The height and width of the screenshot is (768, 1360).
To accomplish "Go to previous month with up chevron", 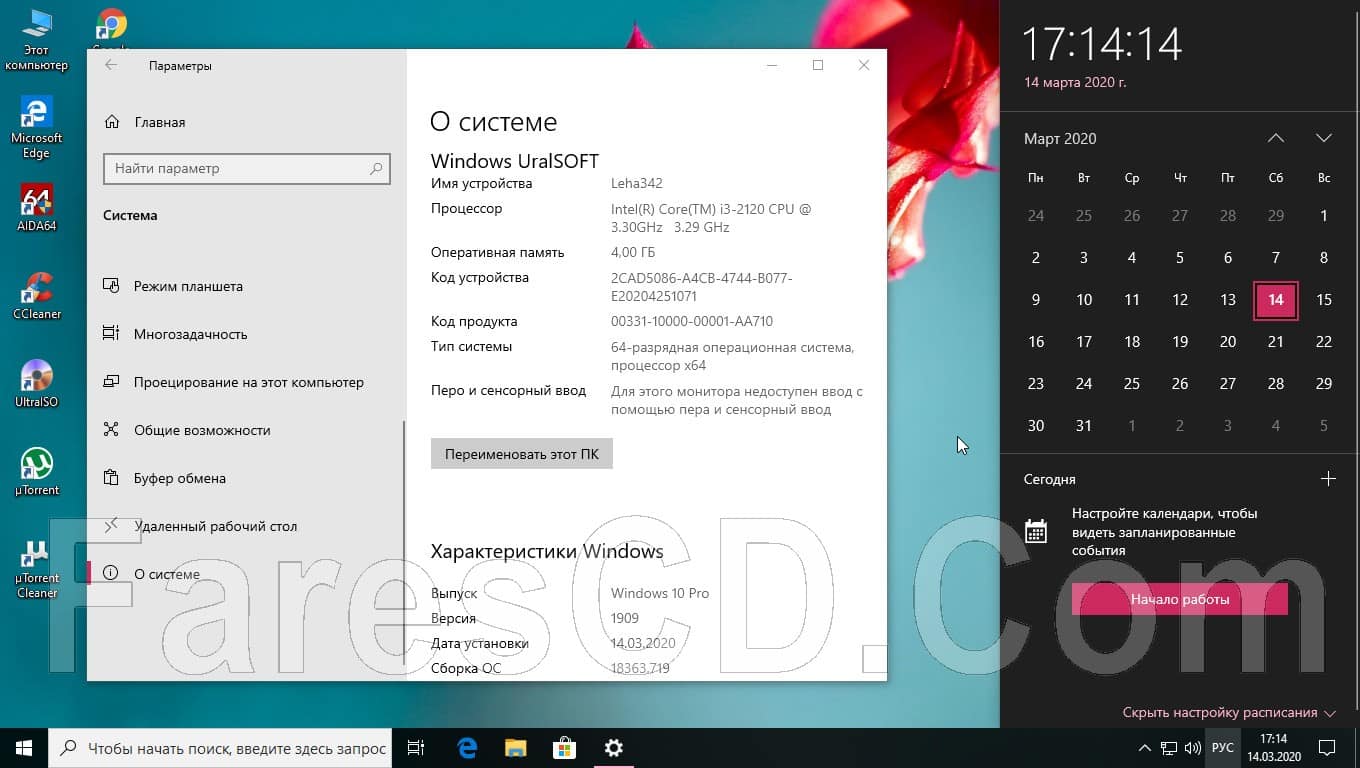I will click(1275, 138).
